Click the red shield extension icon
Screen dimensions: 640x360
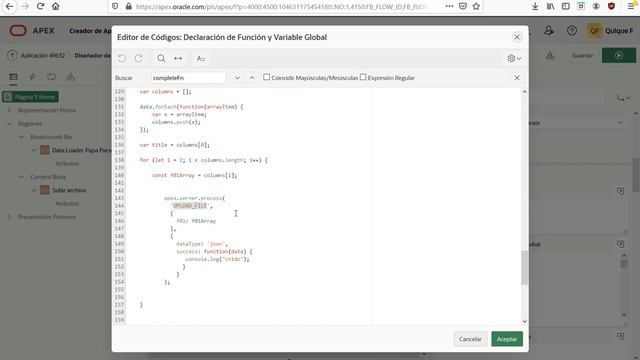click(x=611, y=7)
